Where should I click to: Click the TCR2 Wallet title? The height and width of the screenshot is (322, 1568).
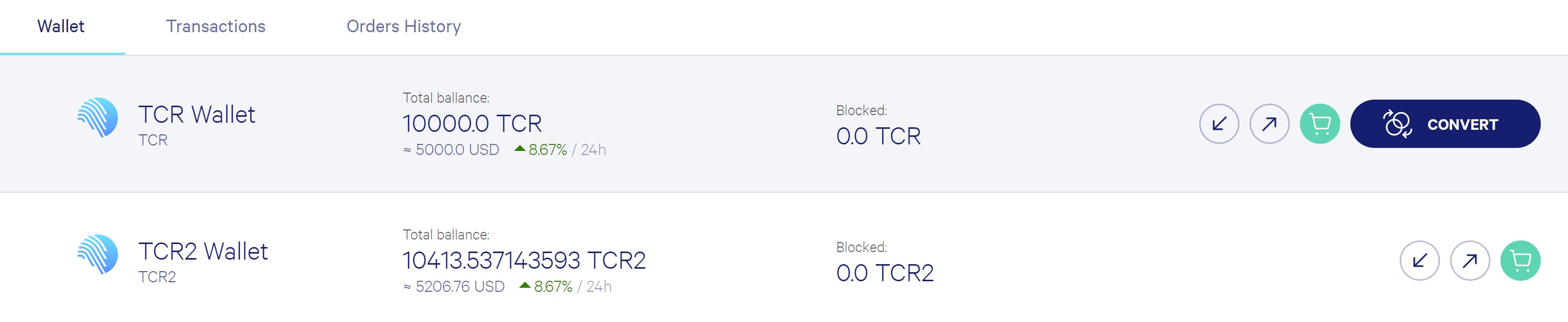coord(203,252)
